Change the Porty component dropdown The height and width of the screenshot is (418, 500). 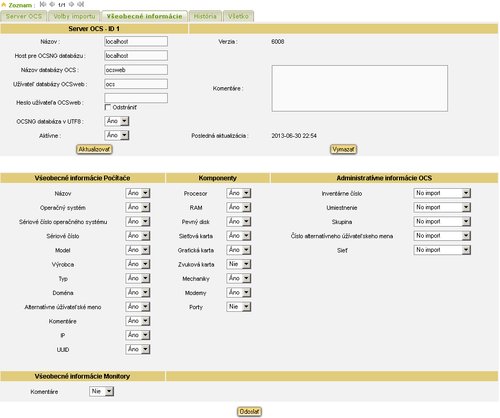pos(238,307)
